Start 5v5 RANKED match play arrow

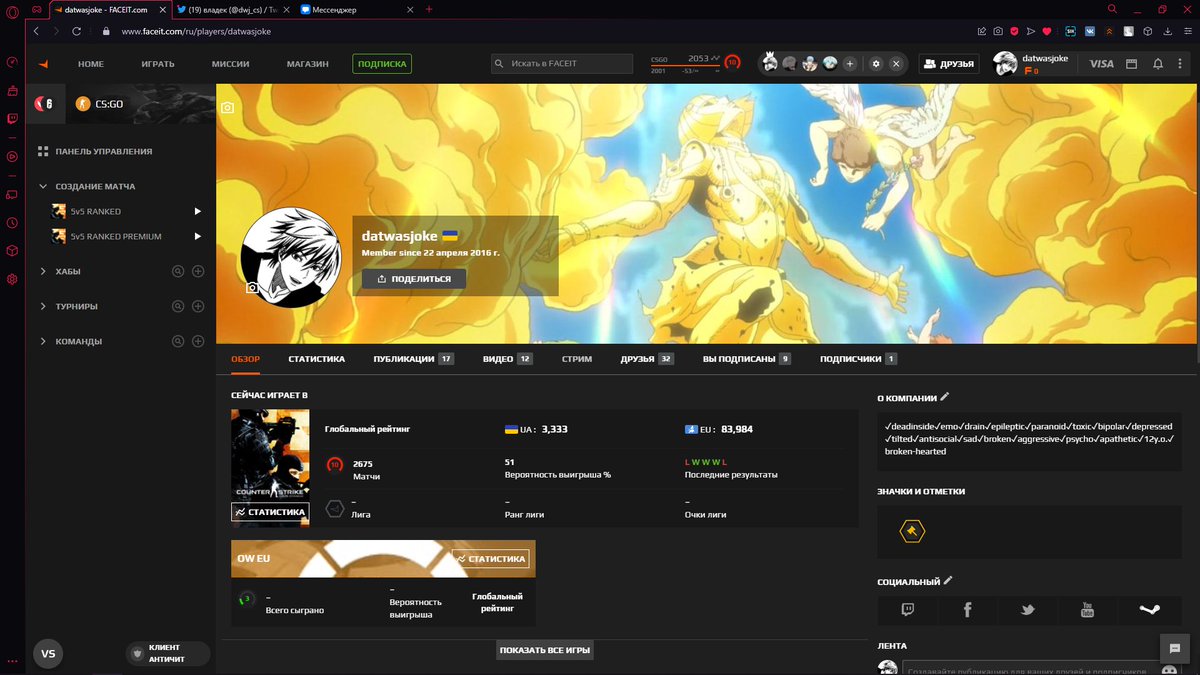[x=198, y=211]
